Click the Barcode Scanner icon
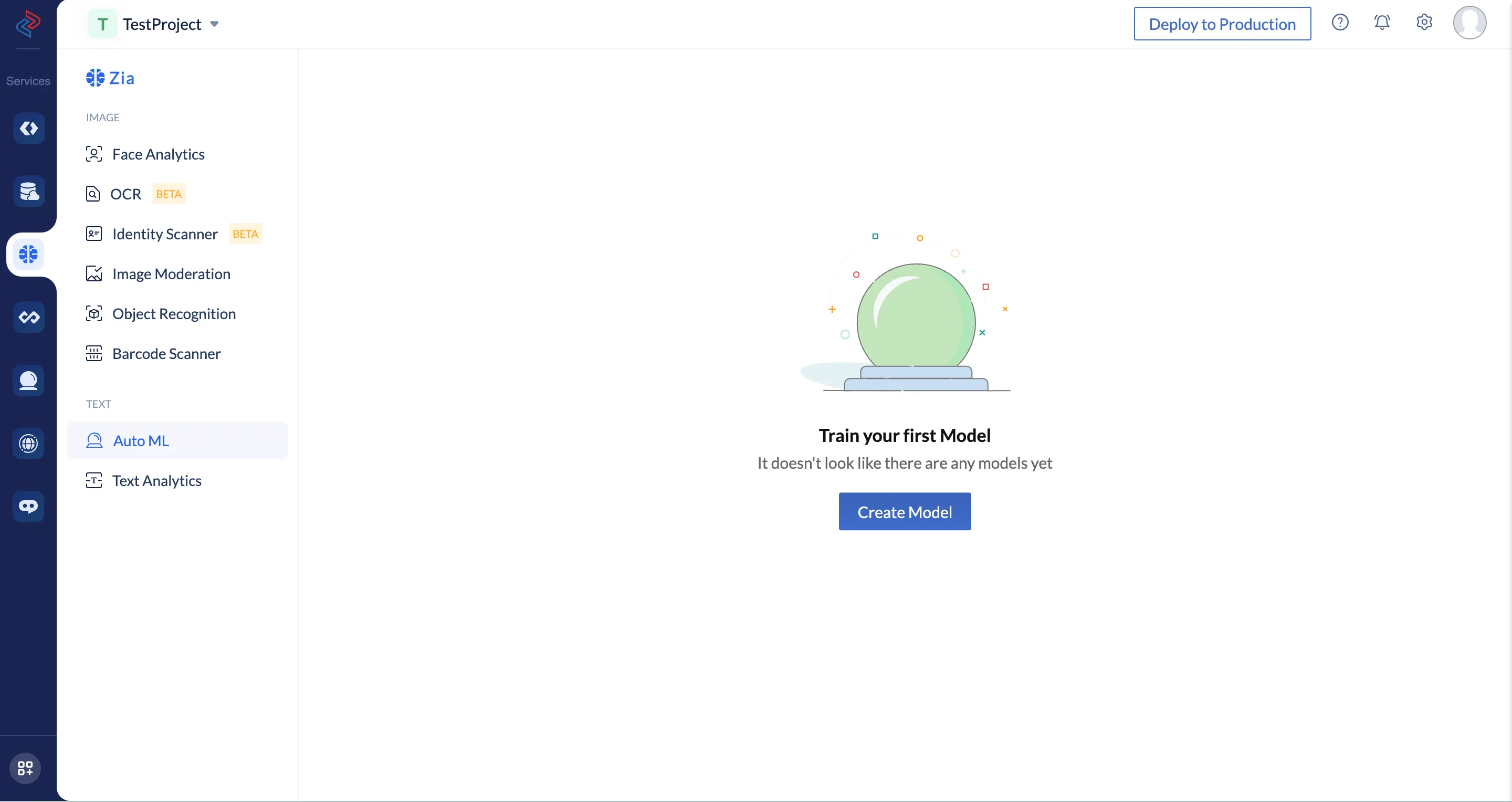This screenshot has height=802, width=1512. pos(94,353)
